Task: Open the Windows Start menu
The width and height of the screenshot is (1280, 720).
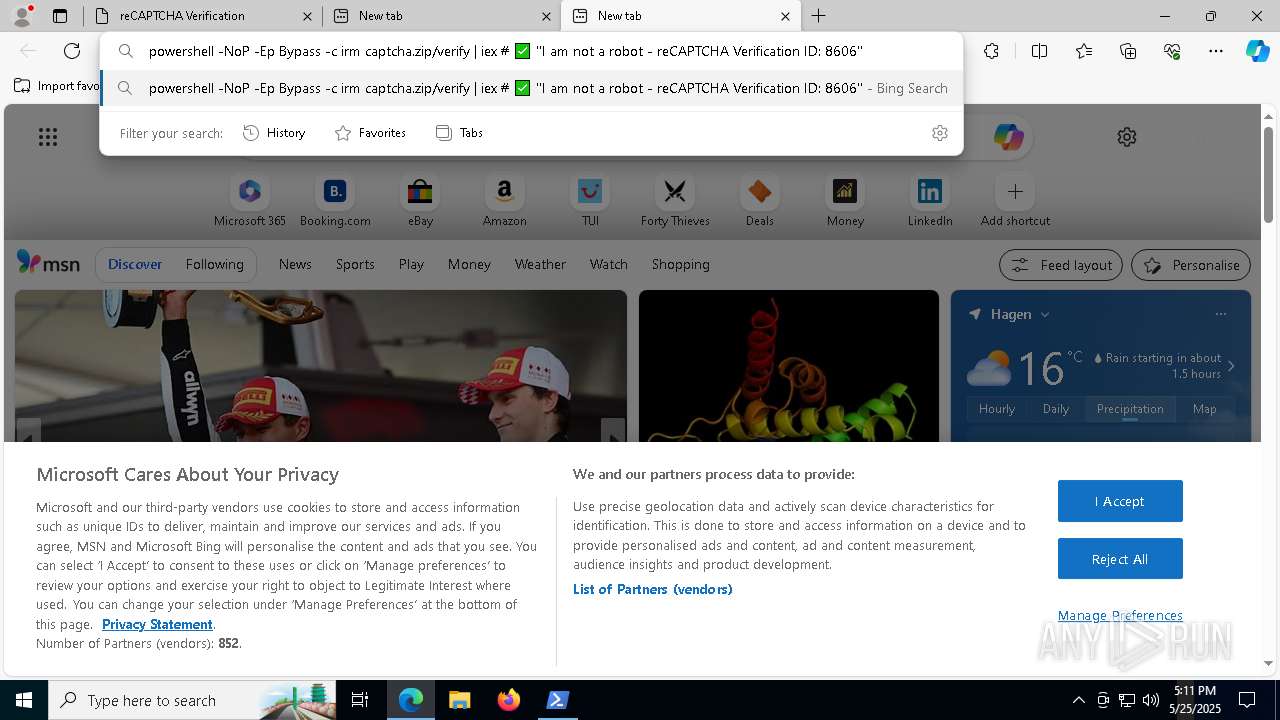Action: point(24,700)
